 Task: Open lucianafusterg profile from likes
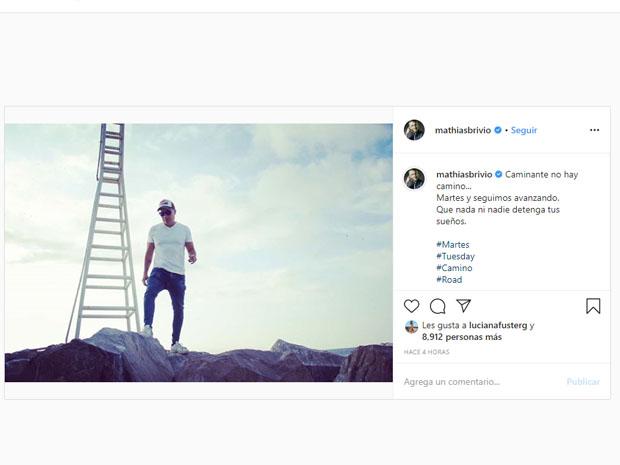(x=498, y=325)
